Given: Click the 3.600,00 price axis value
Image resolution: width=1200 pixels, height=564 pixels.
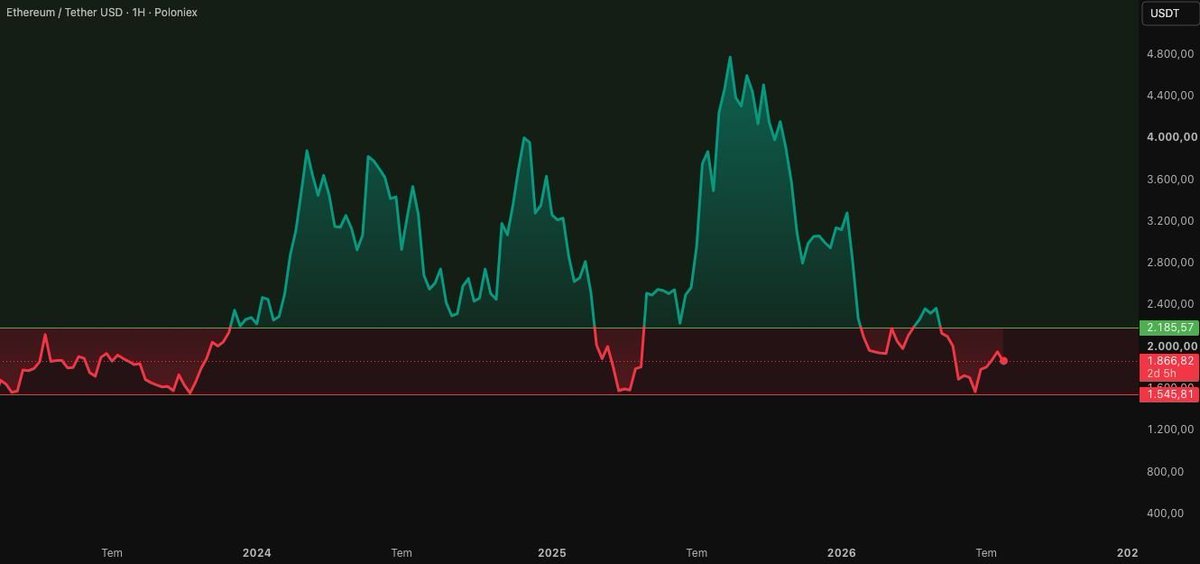Looking at the screenshot, I should click(1170, 179).
